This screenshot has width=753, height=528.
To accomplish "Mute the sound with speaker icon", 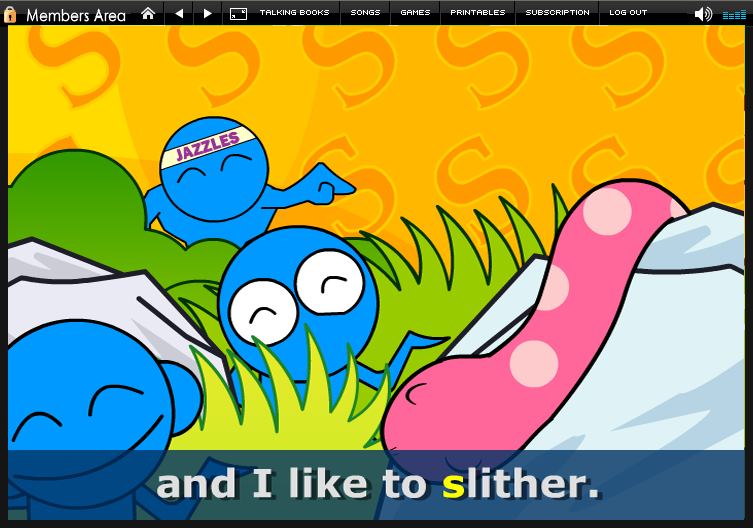I will (703, 13).
